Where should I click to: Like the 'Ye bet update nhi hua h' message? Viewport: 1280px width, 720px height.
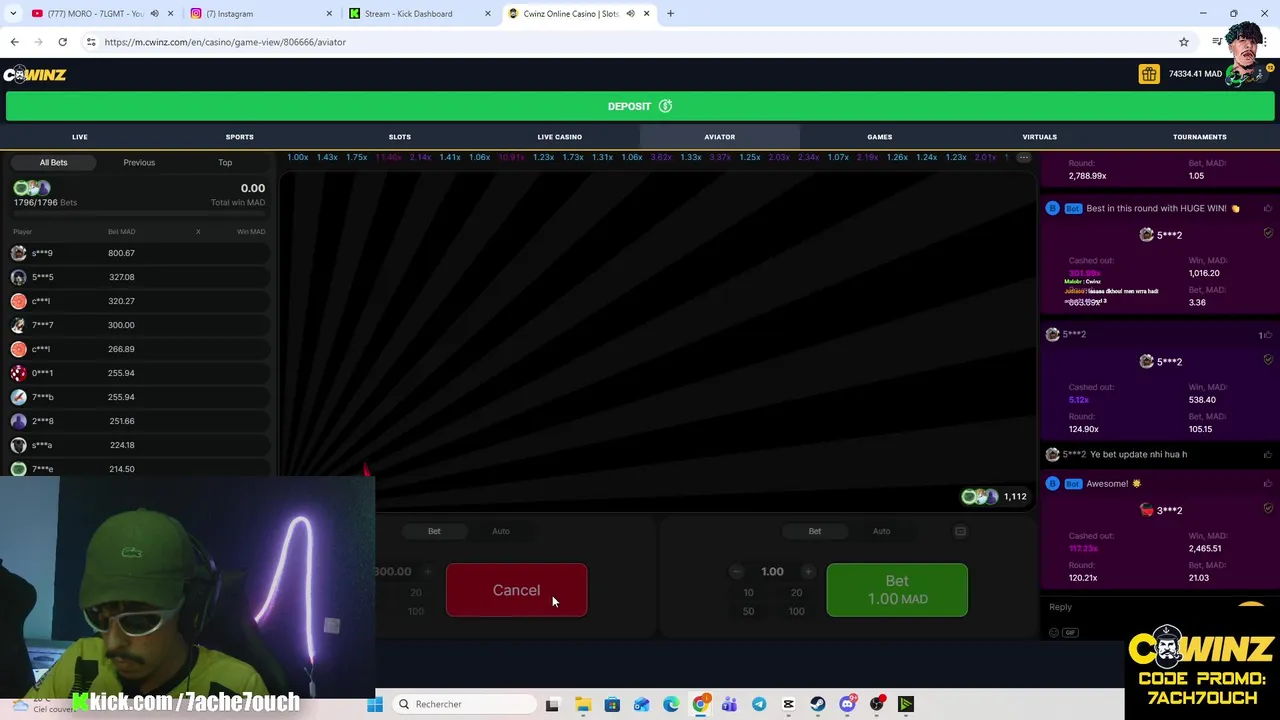(x=1267, y=454)
